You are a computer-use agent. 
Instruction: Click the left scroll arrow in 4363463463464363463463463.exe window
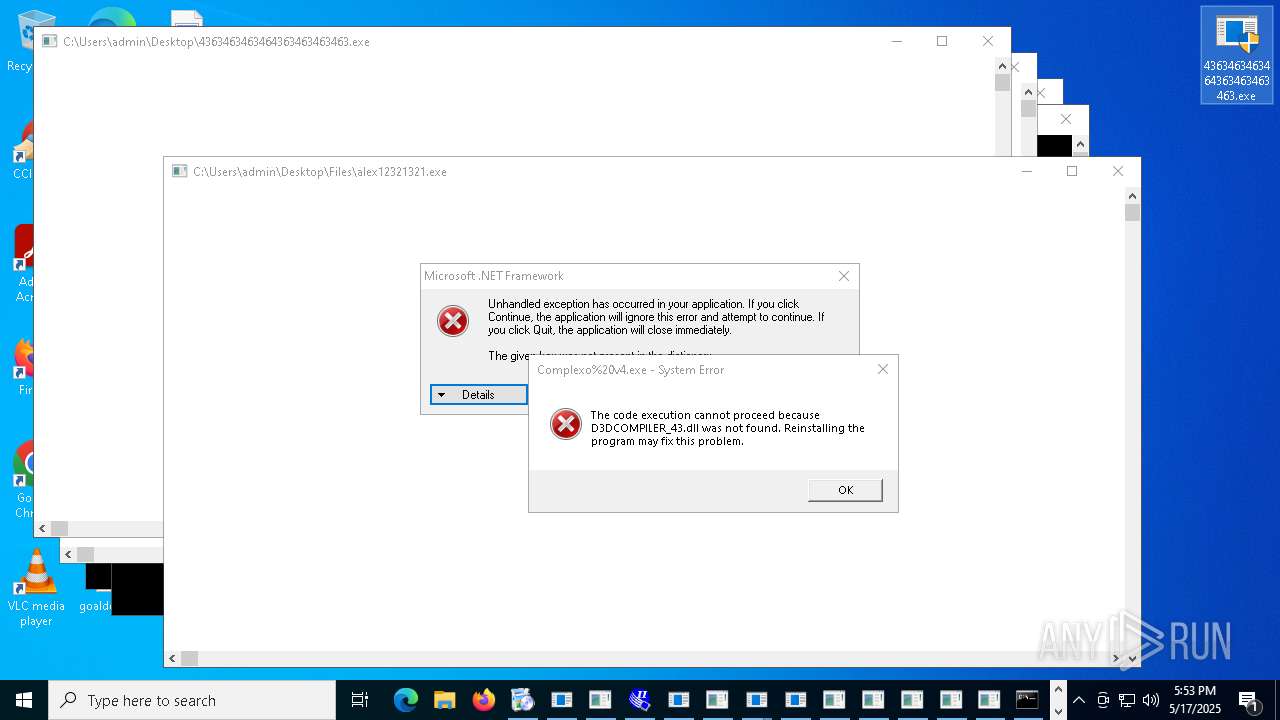[42, 528]
